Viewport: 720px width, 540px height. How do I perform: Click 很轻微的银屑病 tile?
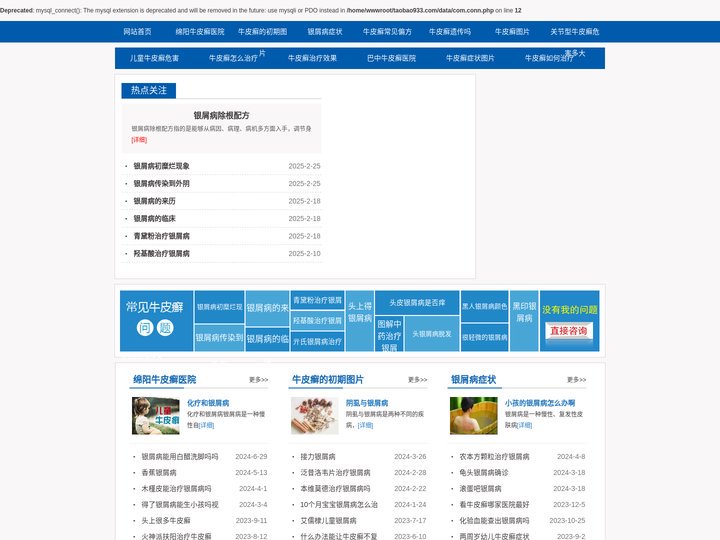tap(484, 338)
